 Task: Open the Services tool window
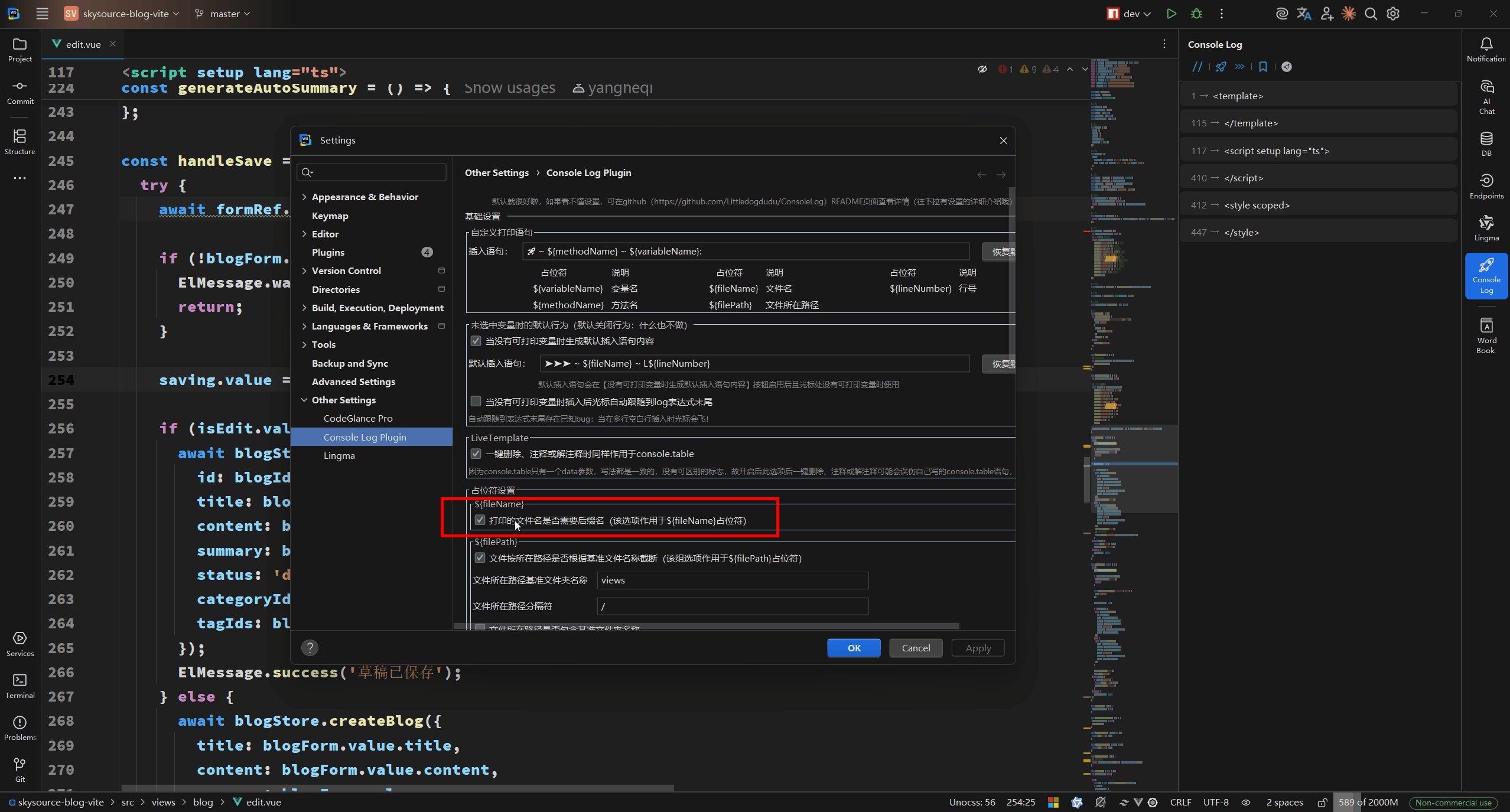20,644
